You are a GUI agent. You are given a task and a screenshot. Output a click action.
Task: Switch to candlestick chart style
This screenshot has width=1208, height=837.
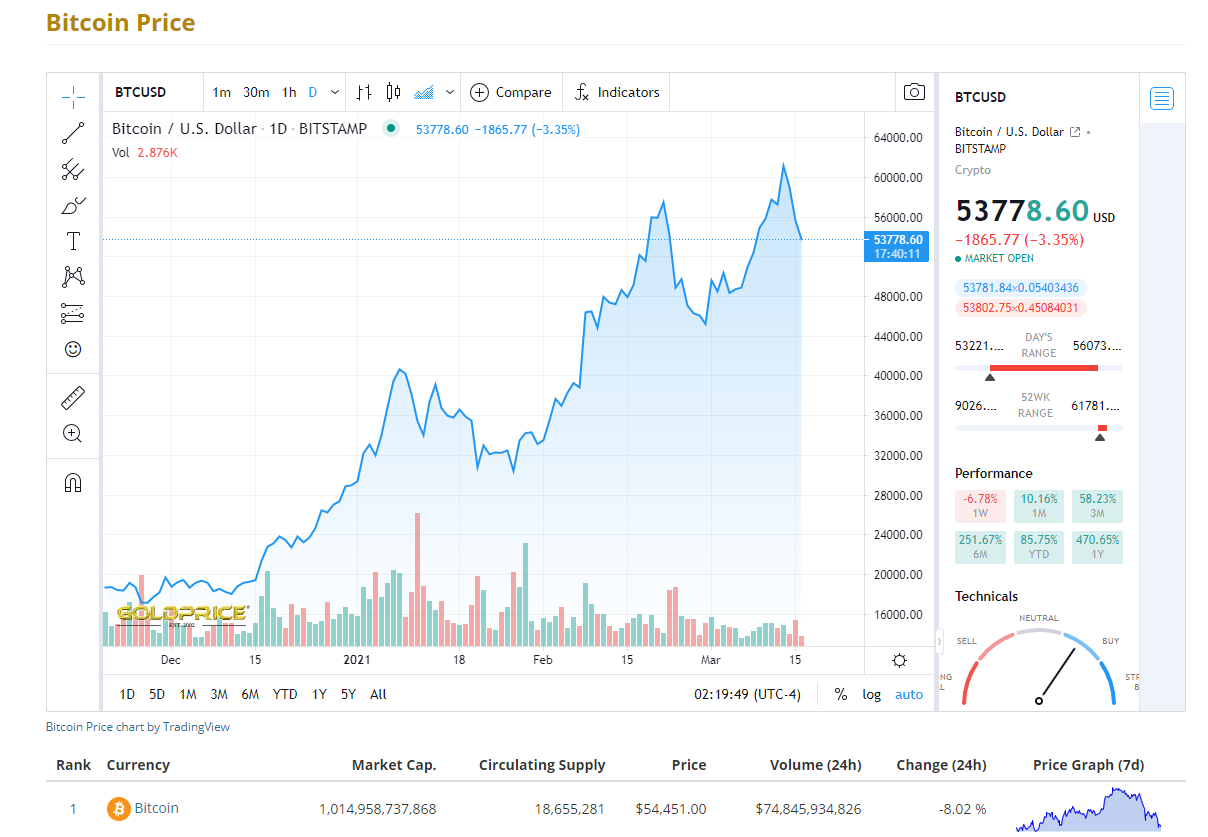tap(393, 92)
